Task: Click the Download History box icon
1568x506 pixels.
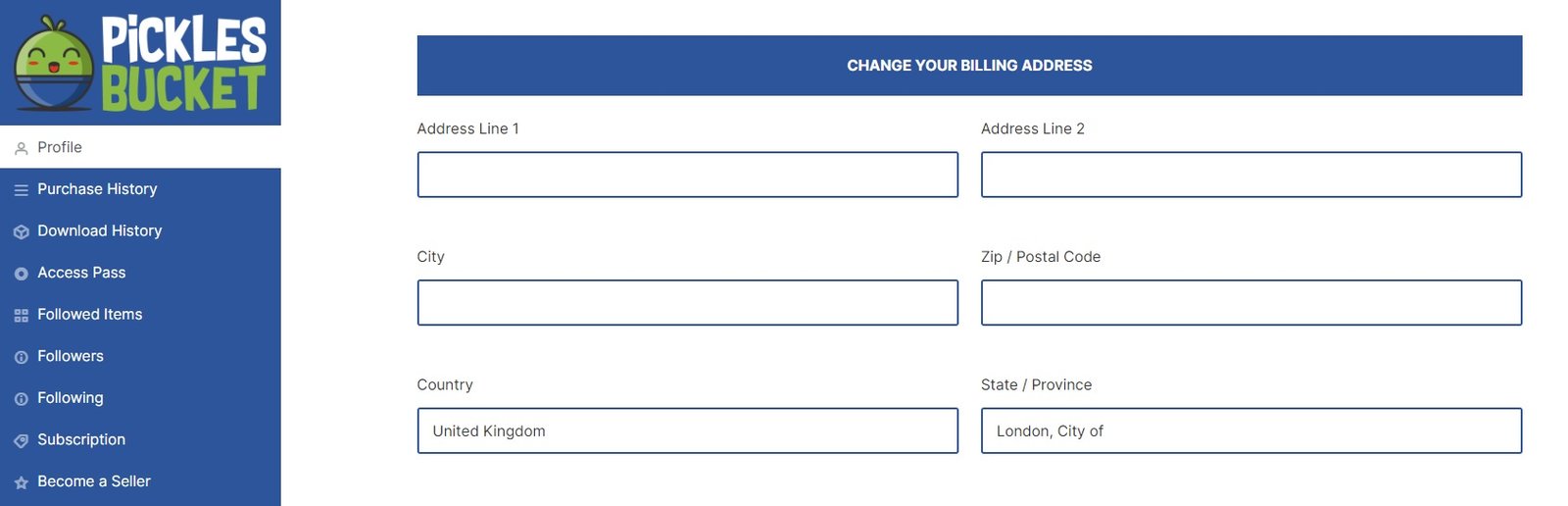Action: pos(21,232)
